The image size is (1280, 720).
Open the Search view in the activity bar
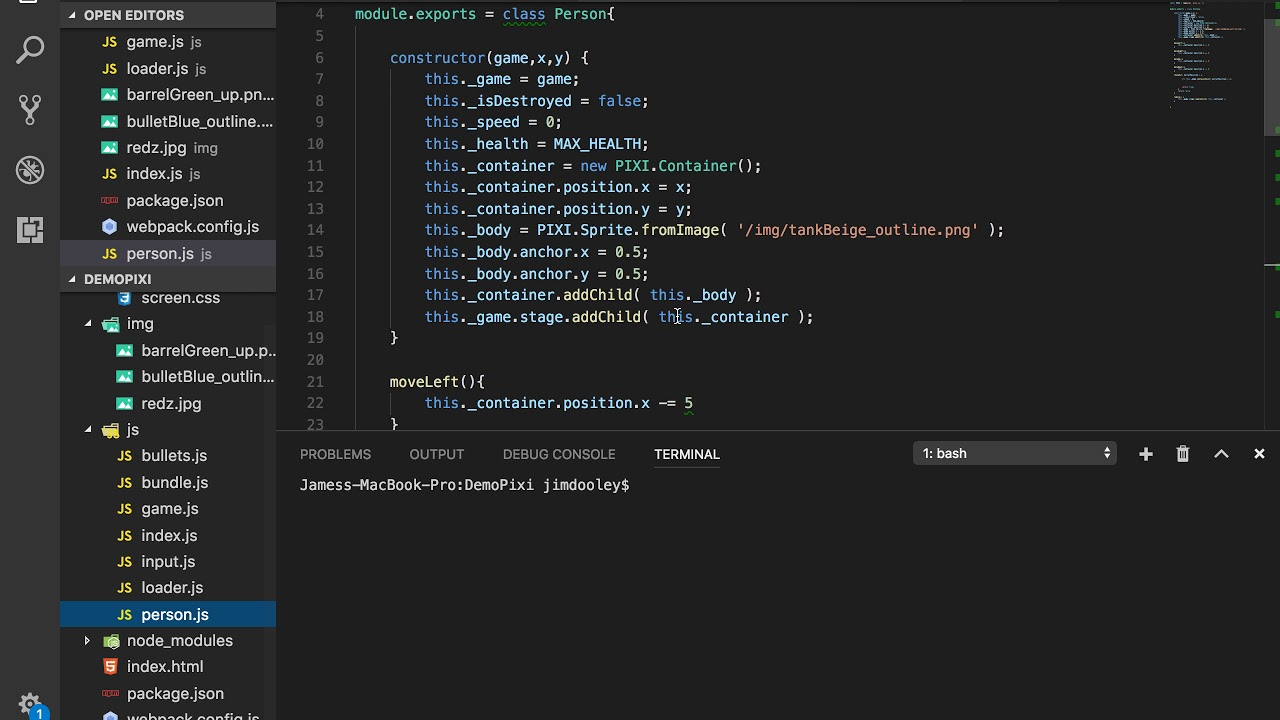click(x=30, y=48)
